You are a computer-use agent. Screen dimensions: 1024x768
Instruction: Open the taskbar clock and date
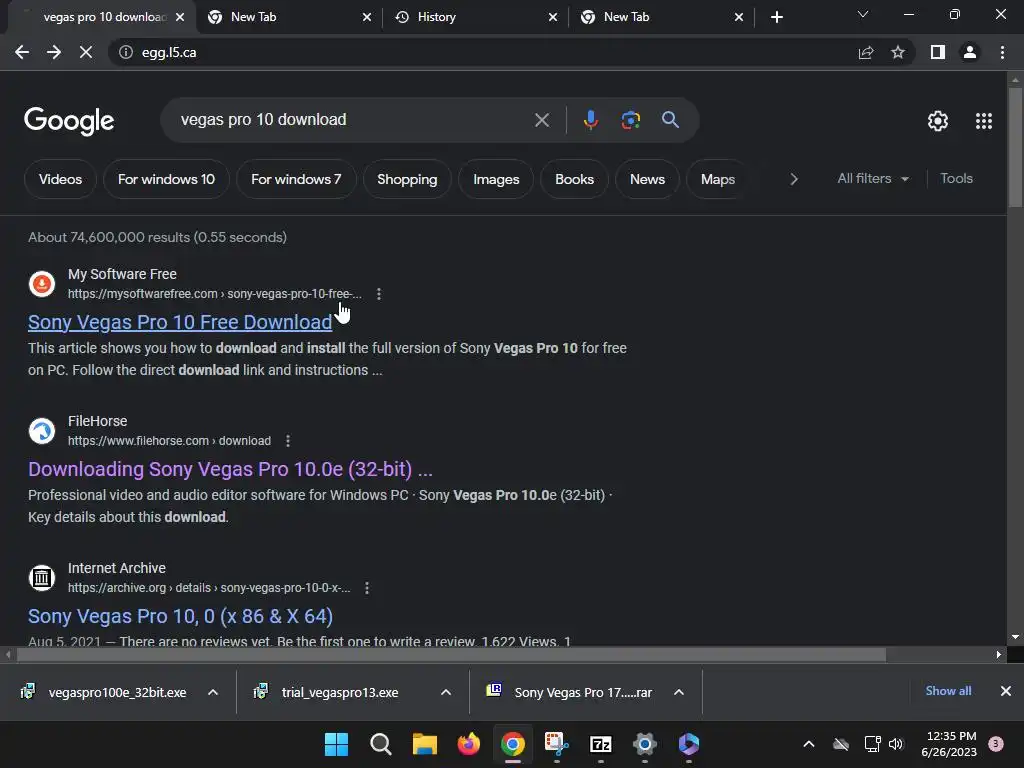click(949, 744)
